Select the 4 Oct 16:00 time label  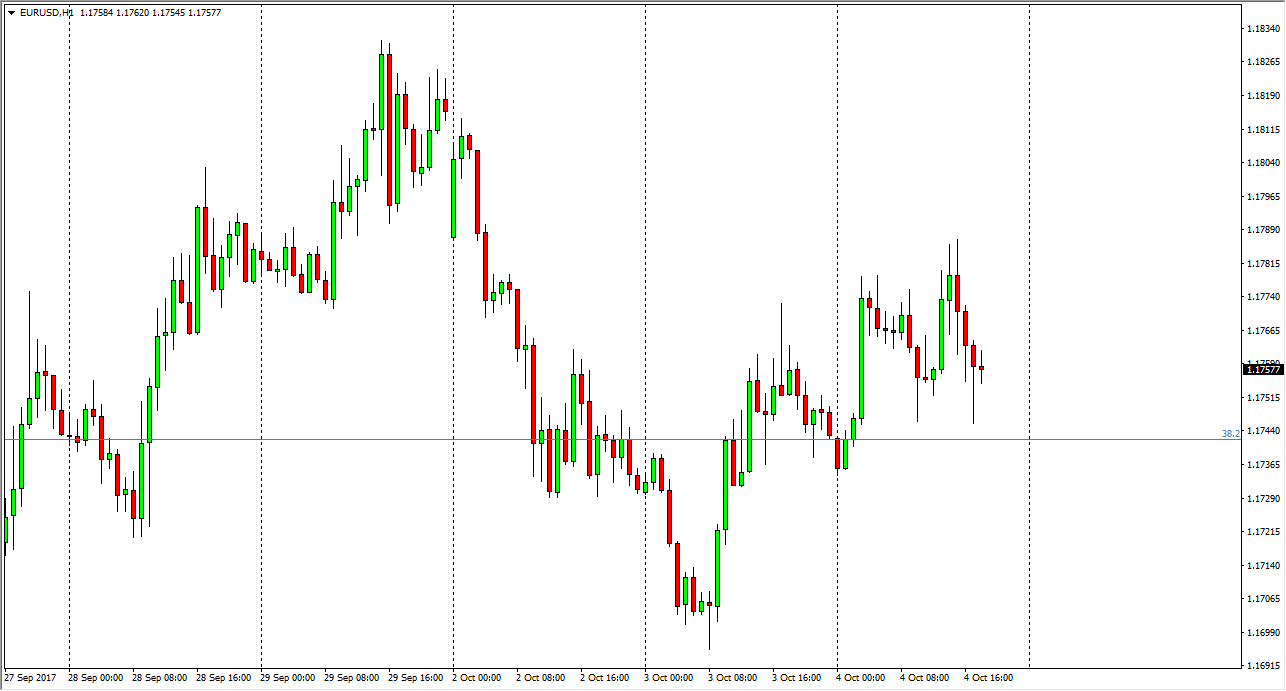989,678
